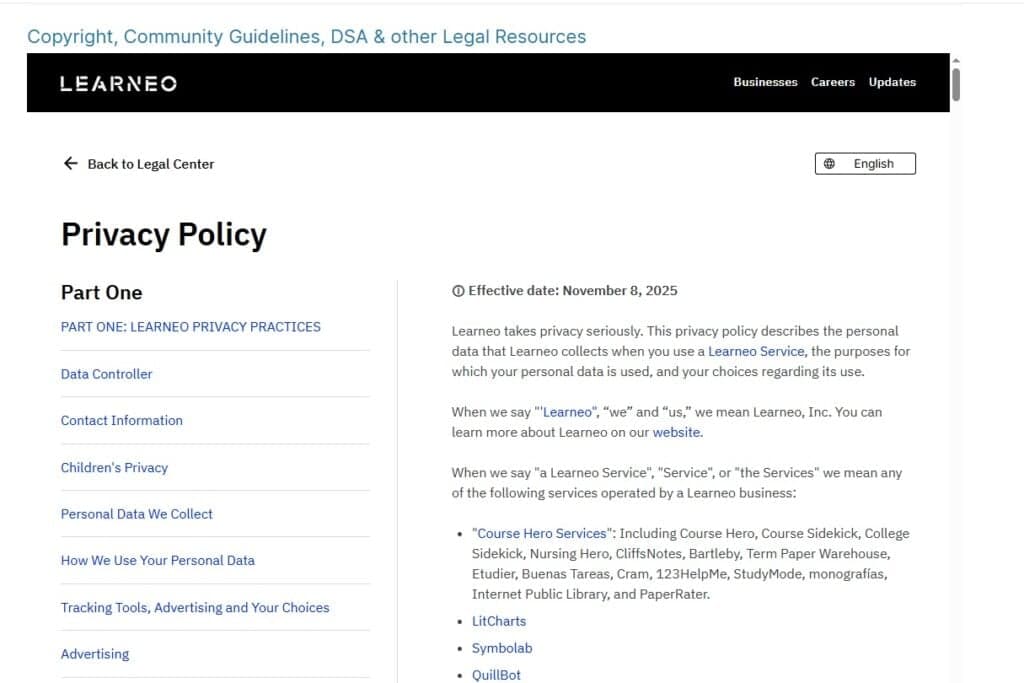Click the embedded page scrollbar thumb
Screen dimensions: 1024x683
pos(955,85)
